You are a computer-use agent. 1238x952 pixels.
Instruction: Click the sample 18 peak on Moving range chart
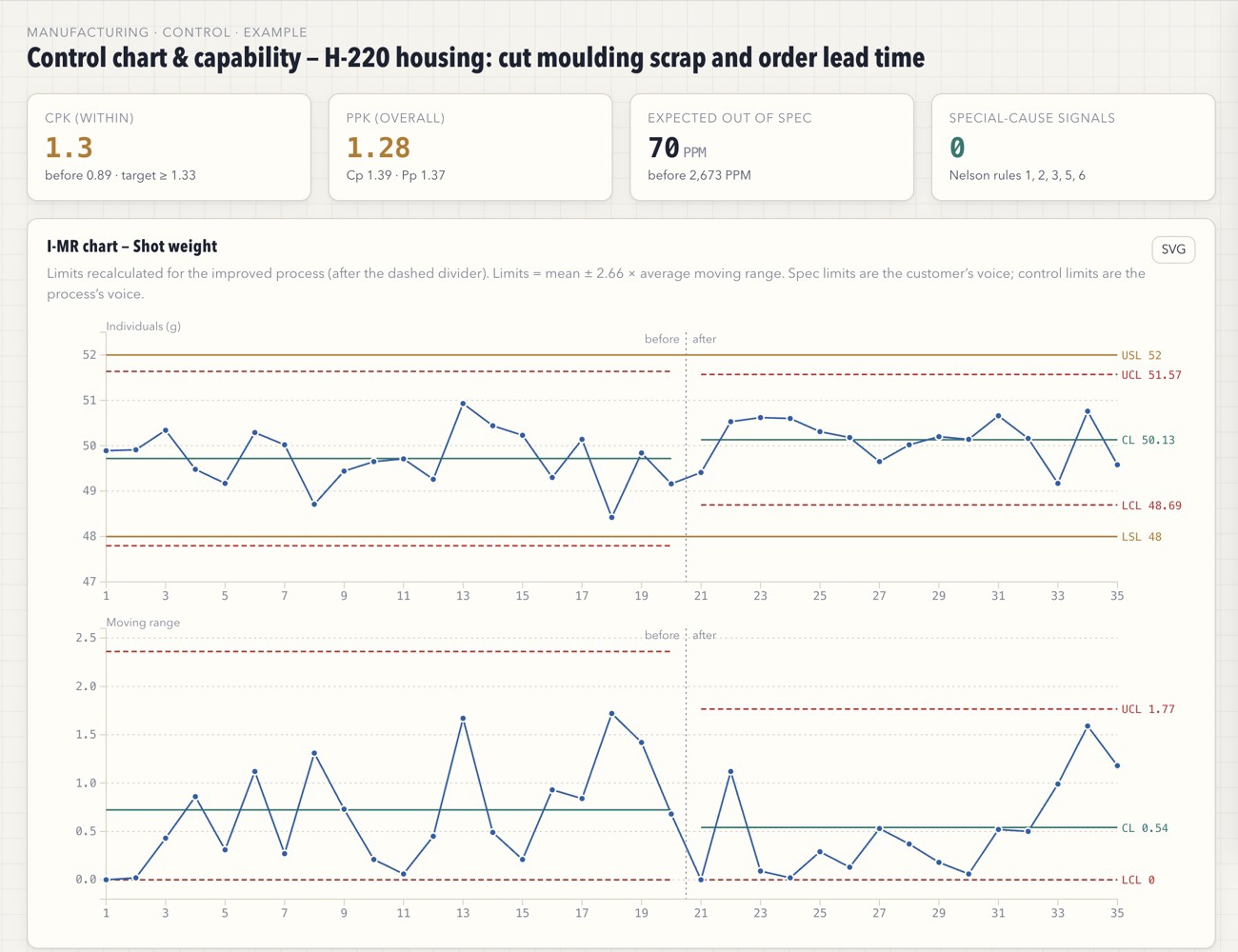(x=611, y=713)
